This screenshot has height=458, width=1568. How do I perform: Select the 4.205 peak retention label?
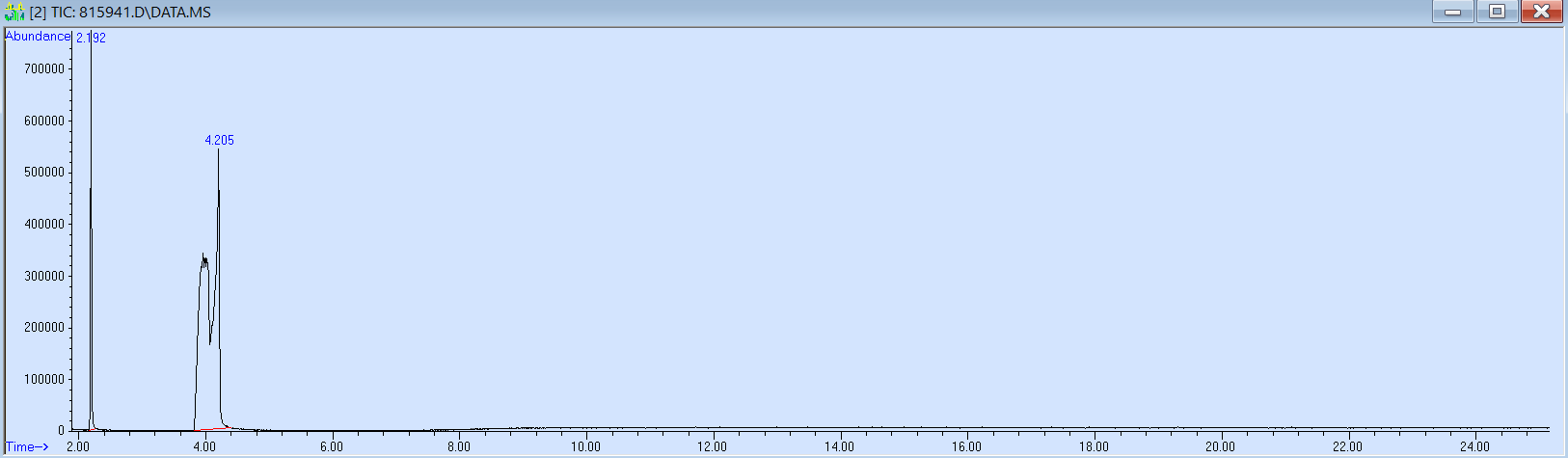[x=219, y=141]
